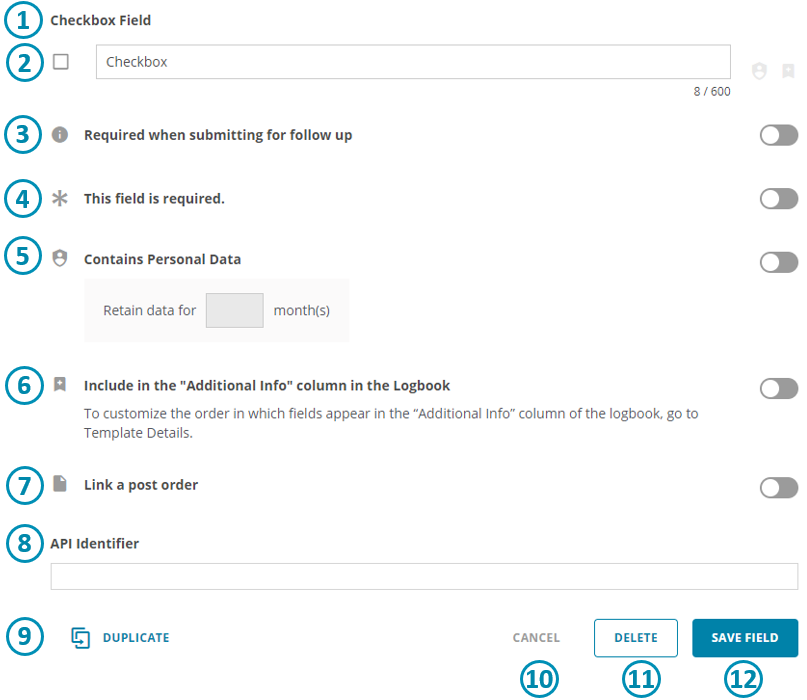Enable Include in Additional Info column toggle
Image resolution: width=807 pixels, height=700 pixels.
779,389
